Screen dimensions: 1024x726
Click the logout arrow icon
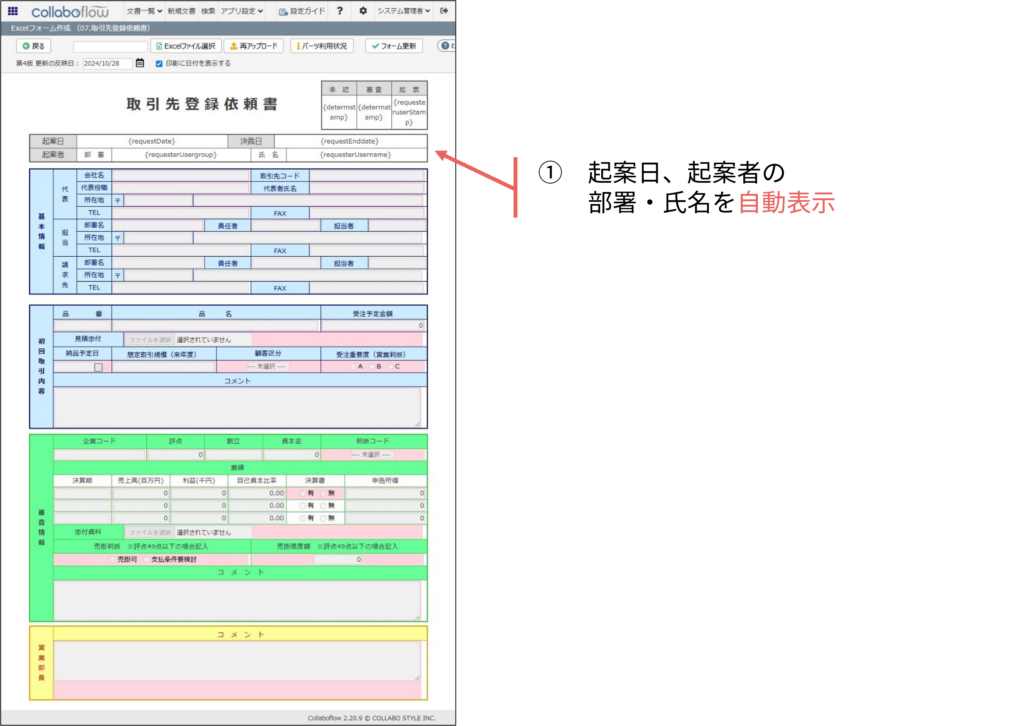[x=444, y=11]
